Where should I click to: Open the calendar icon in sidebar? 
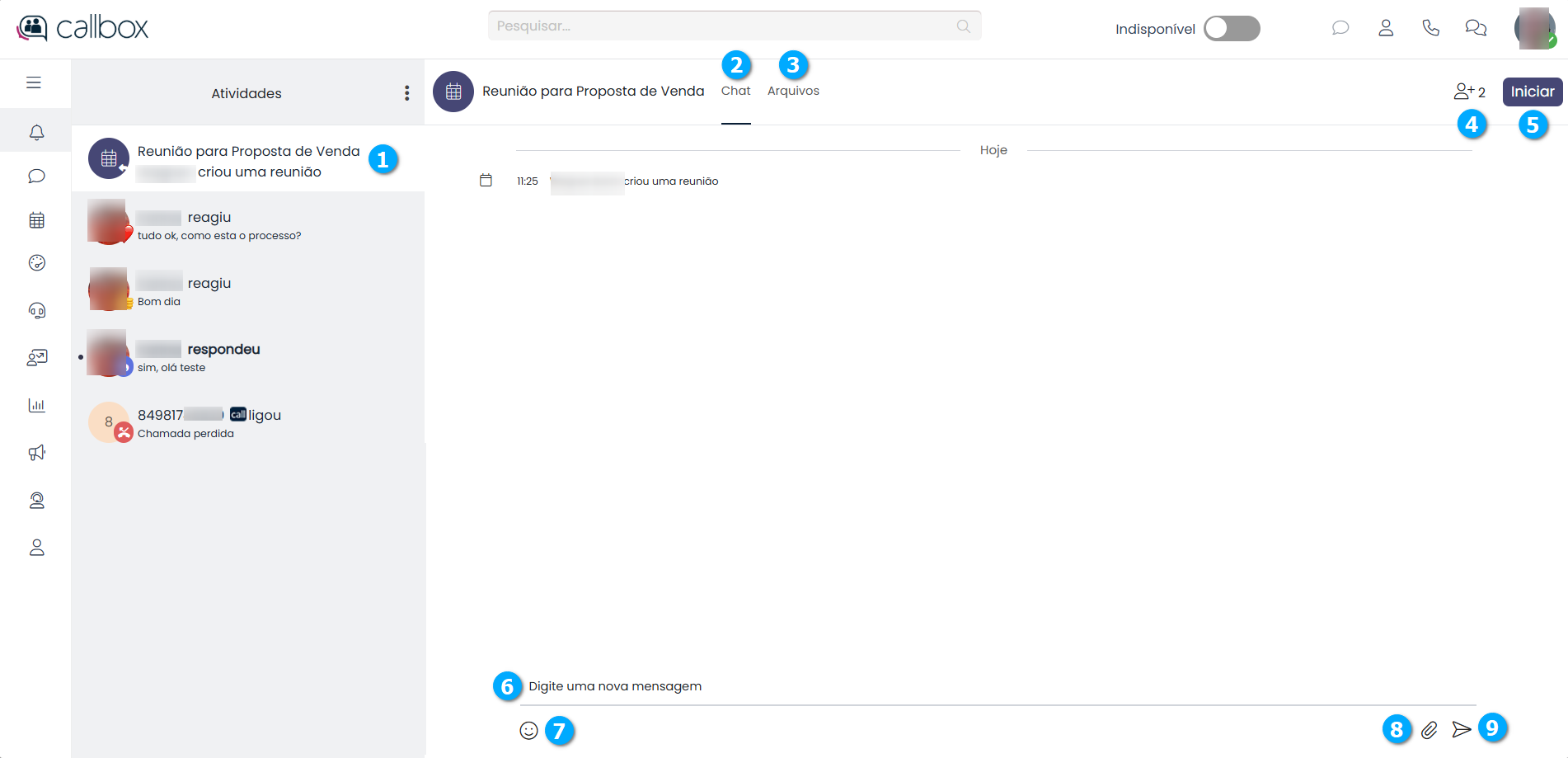pyautogui.click(x=36, y=220)
